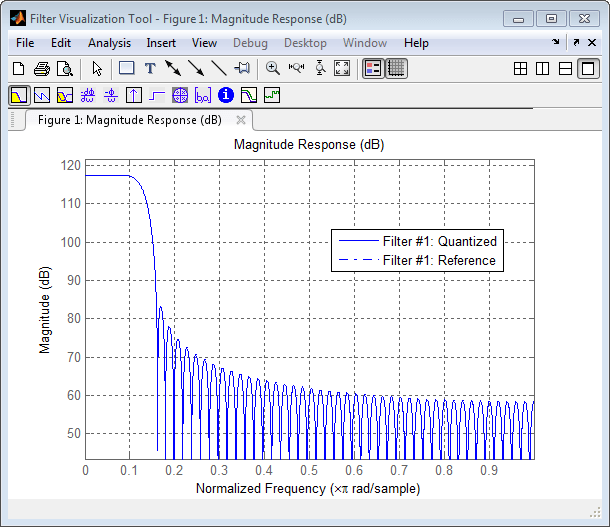Switch to Phase Response analysis
Viewport: 610px width, 527px height.
(42, 96)
